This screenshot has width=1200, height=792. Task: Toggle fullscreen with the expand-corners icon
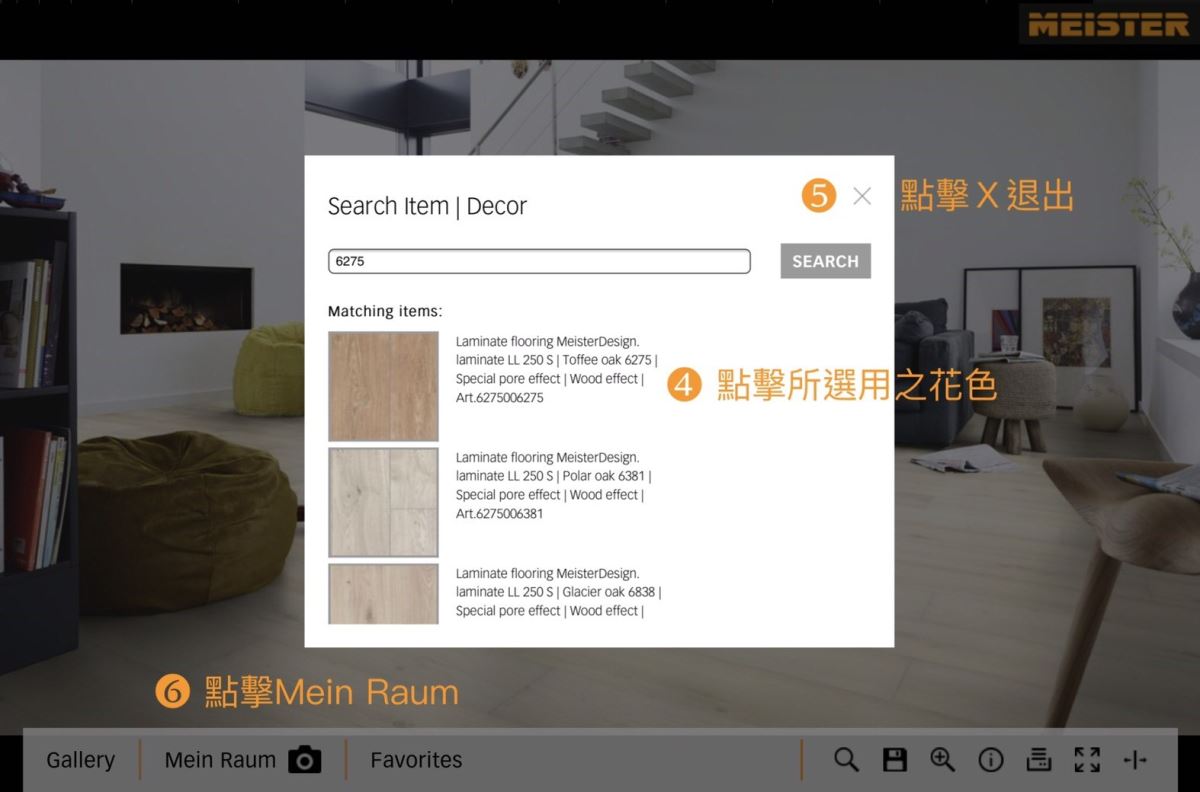click(x=1087, y=760)
